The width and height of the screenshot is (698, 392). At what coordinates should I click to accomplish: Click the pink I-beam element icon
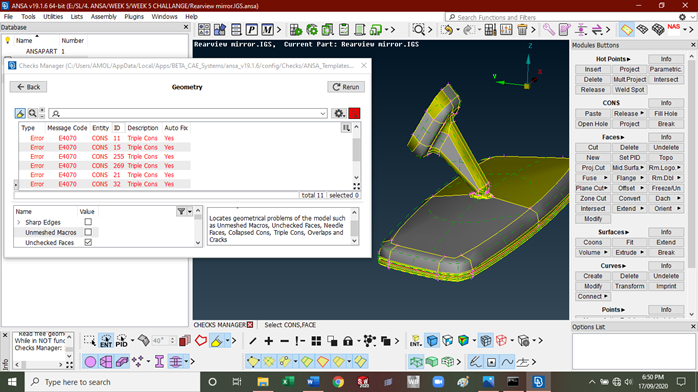(x=159, y=361)
